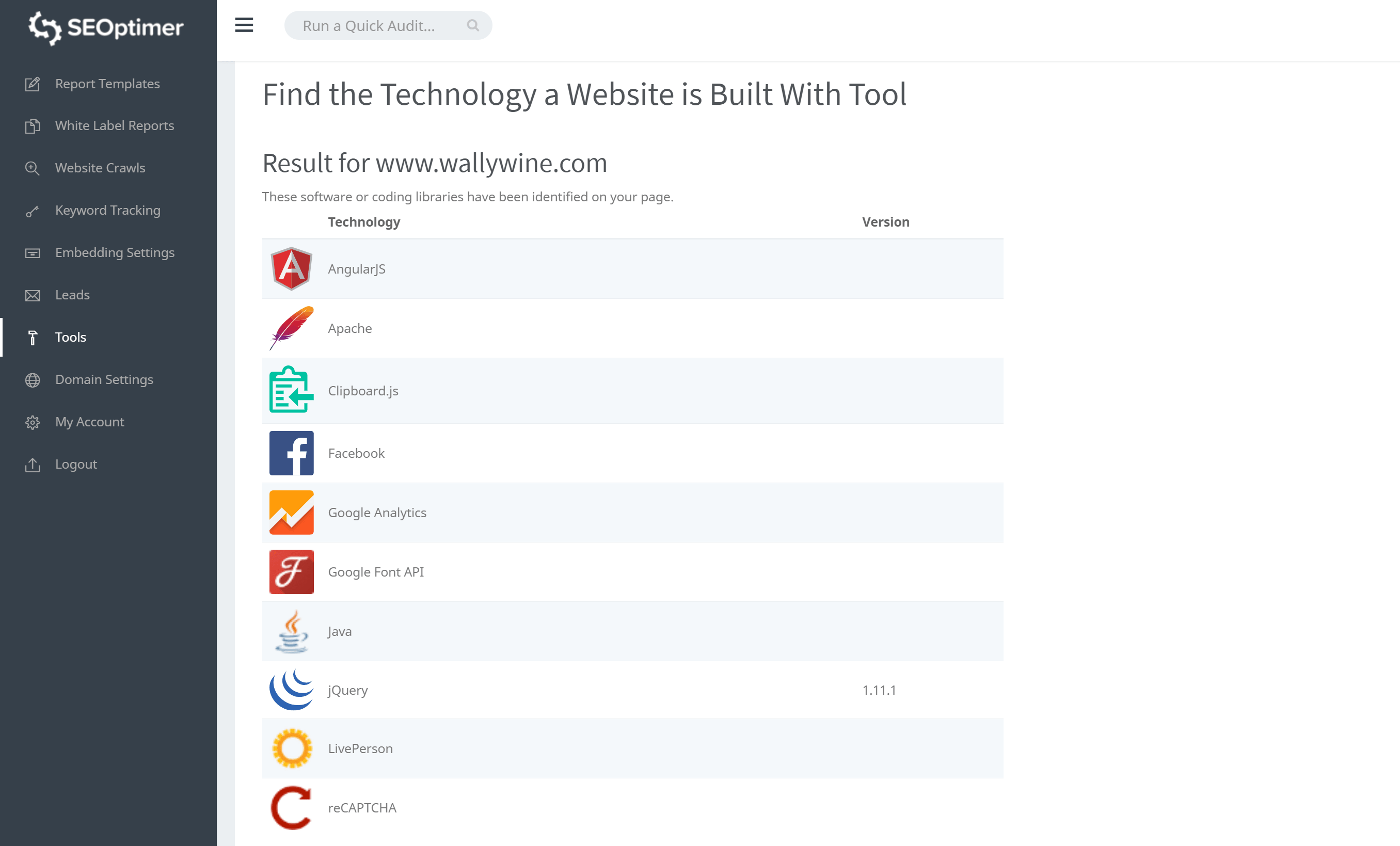Click the Logout button
The image size is (1400, 846).
(x=76, y=464)
